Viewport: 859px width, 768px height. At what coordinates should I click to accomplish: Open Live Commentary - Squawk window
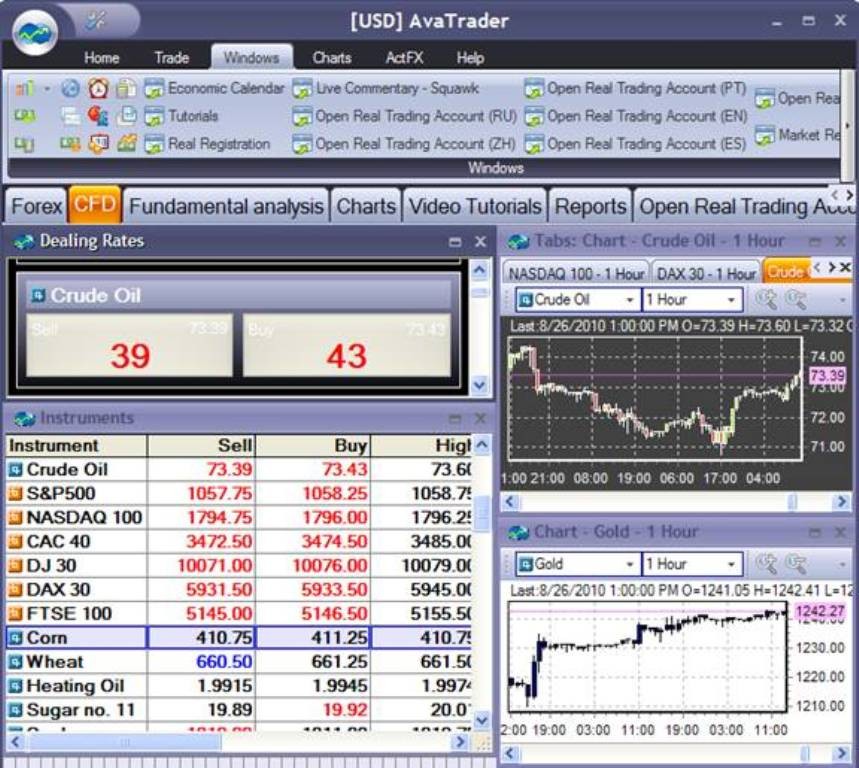(x=386, y=88)
